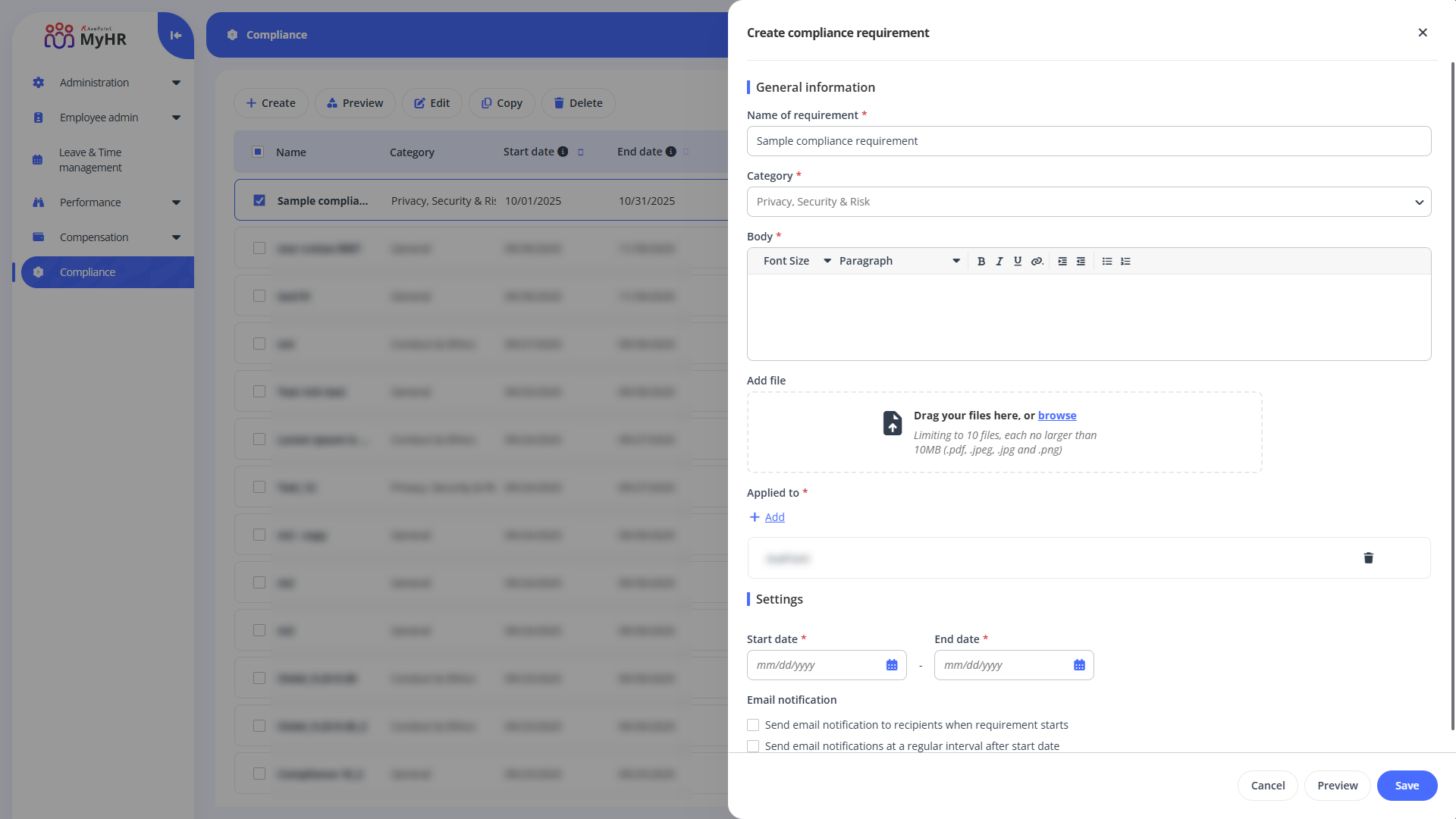
Task: Apply italic formatting in the Body editor
Action: pyautogui.click(x=999, y=261)
